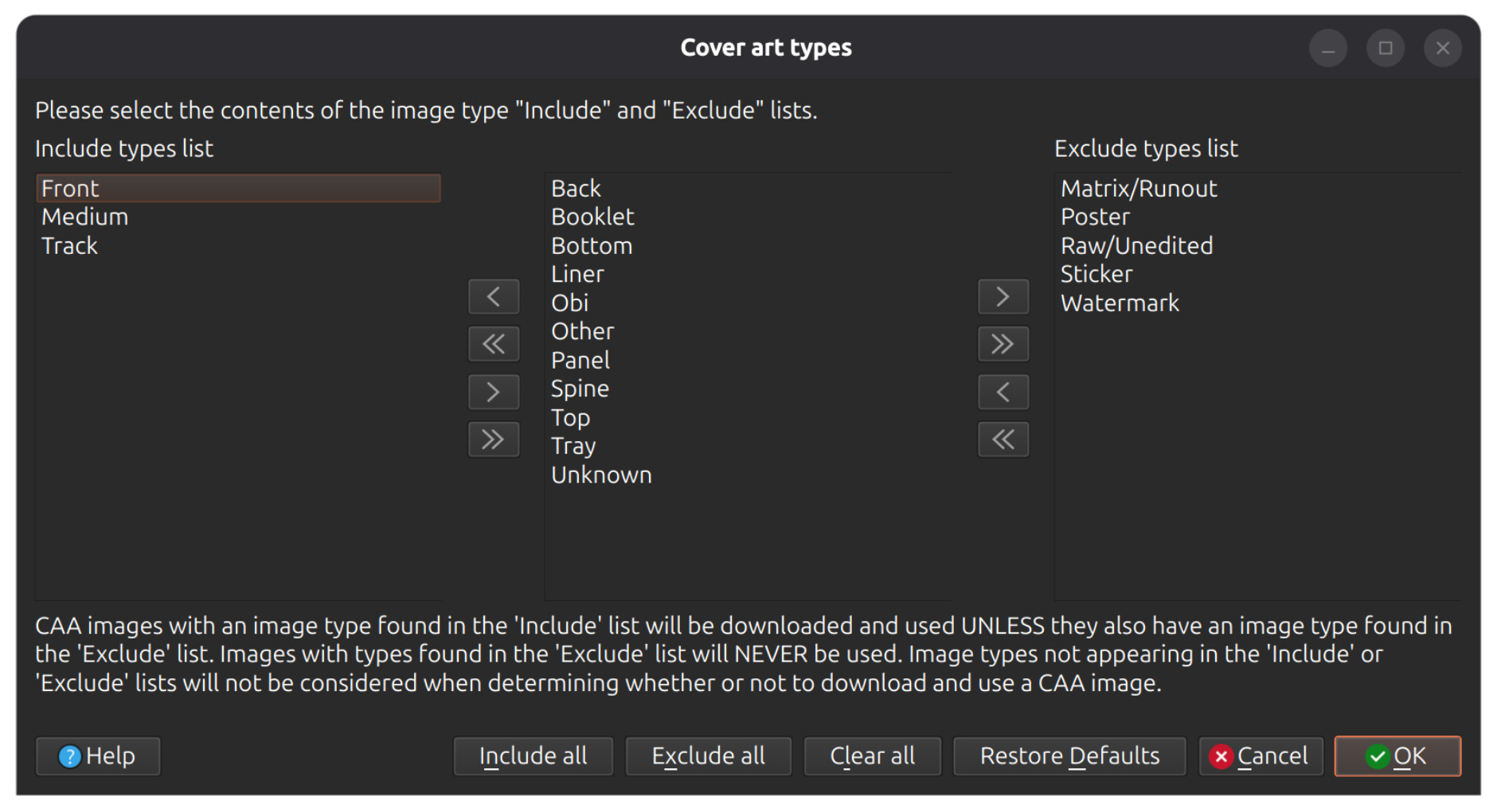This screenshot has height=812, width=1497.
Task: Click single right arrow next to Include list
Action: click(494, 392)
